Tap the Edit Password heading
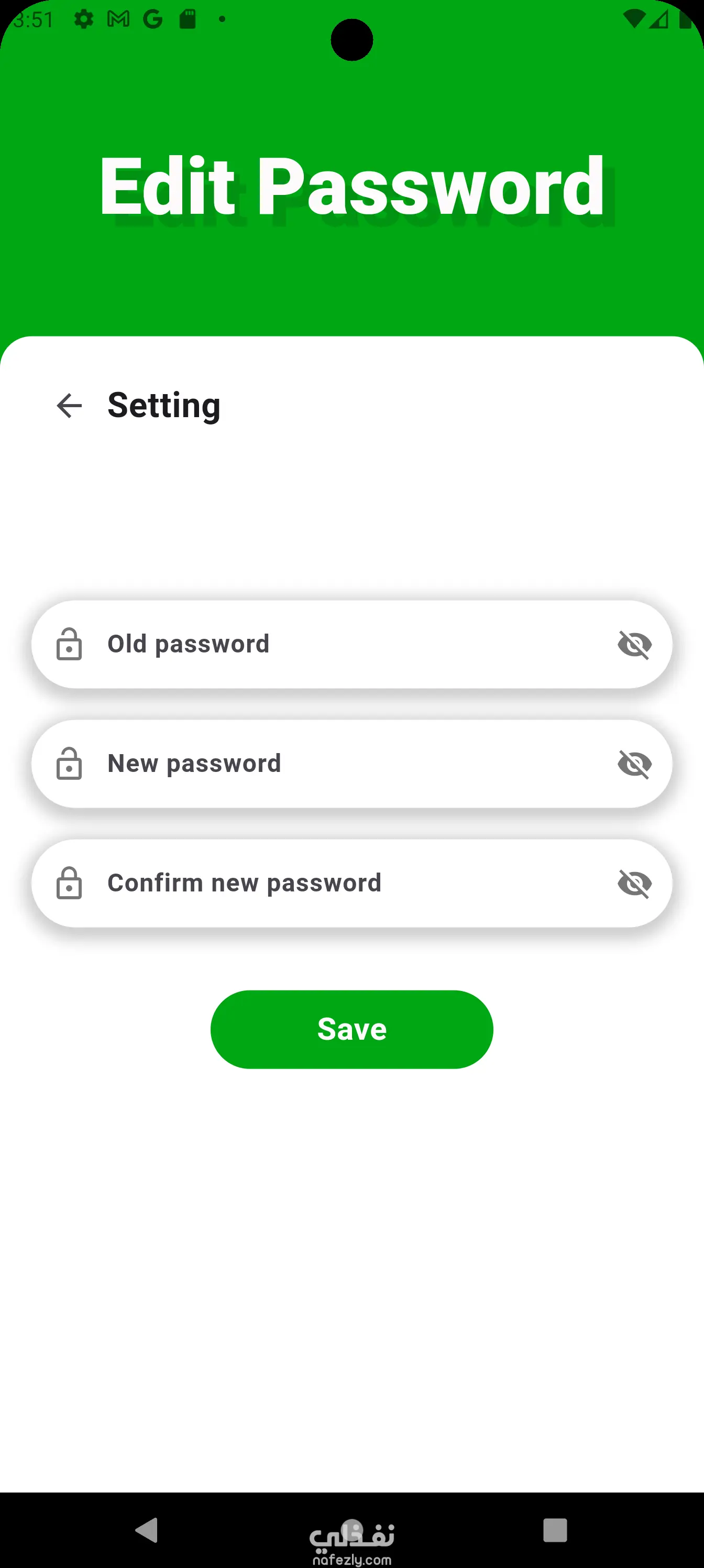The width and height of the screenshot is (704, 1568). coord(351,186)
